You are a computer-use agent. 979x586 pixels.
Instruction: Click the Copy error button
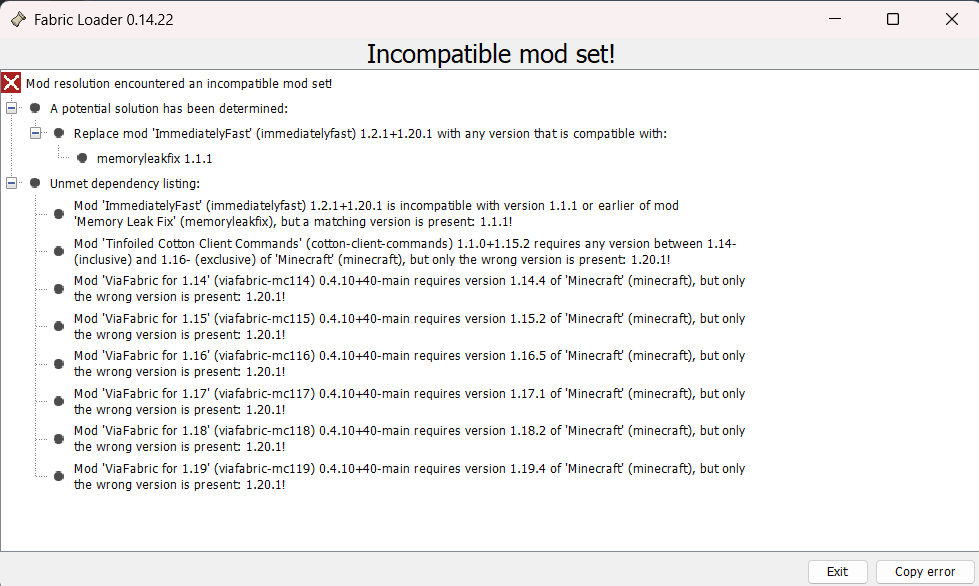(x=922, y=571)
